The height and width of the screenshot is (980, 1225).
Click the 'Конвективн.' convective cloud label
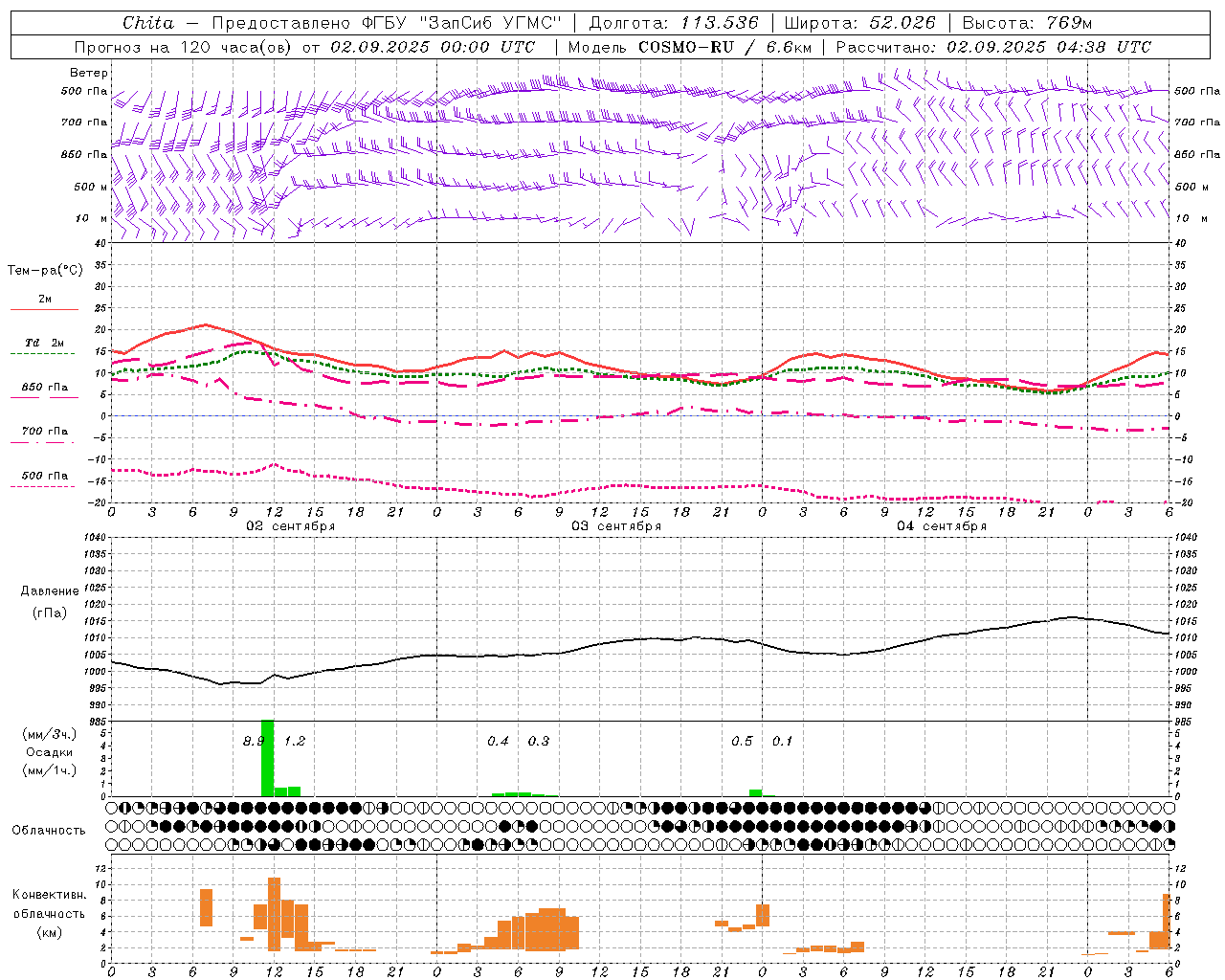[x=49, y=895]
